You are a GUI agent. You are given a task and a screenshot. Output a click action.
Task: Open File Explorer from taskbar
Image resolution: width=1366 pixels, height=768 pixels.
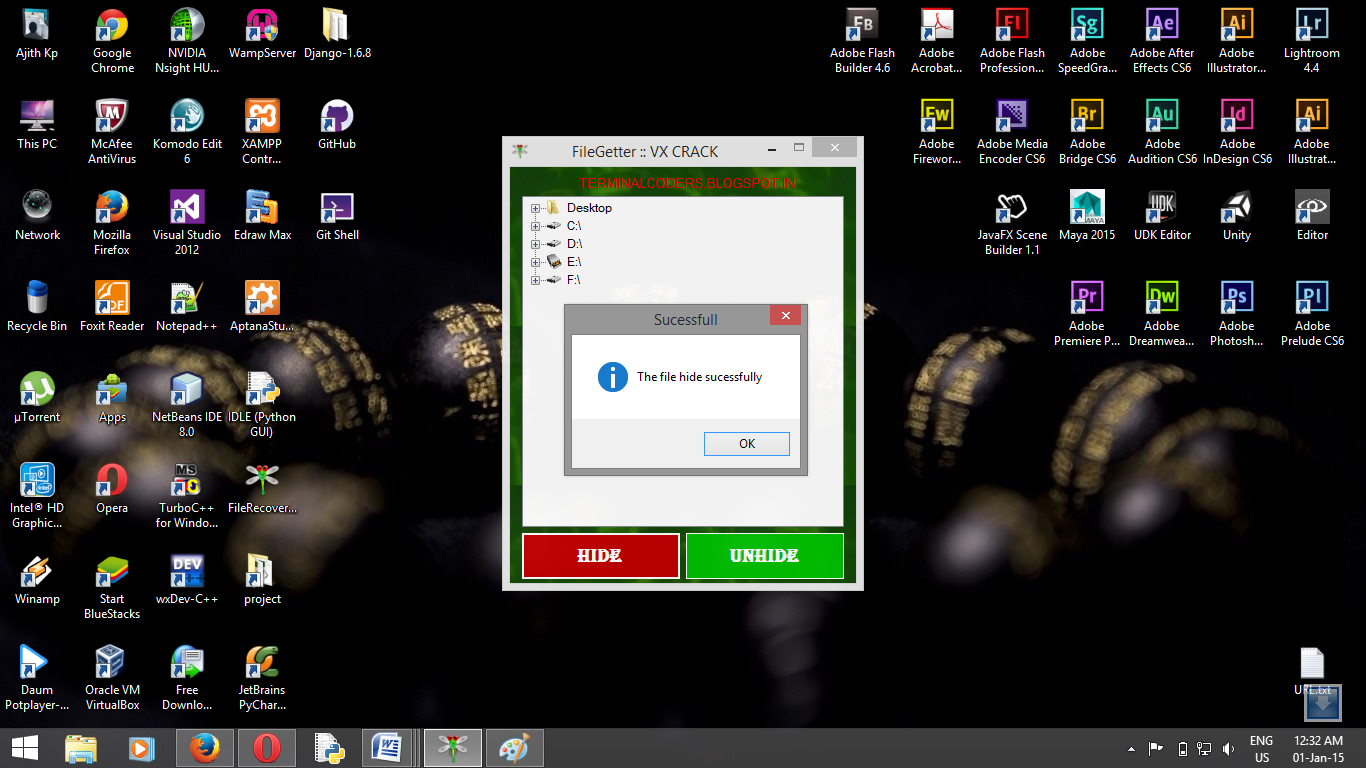click(81, 748)
